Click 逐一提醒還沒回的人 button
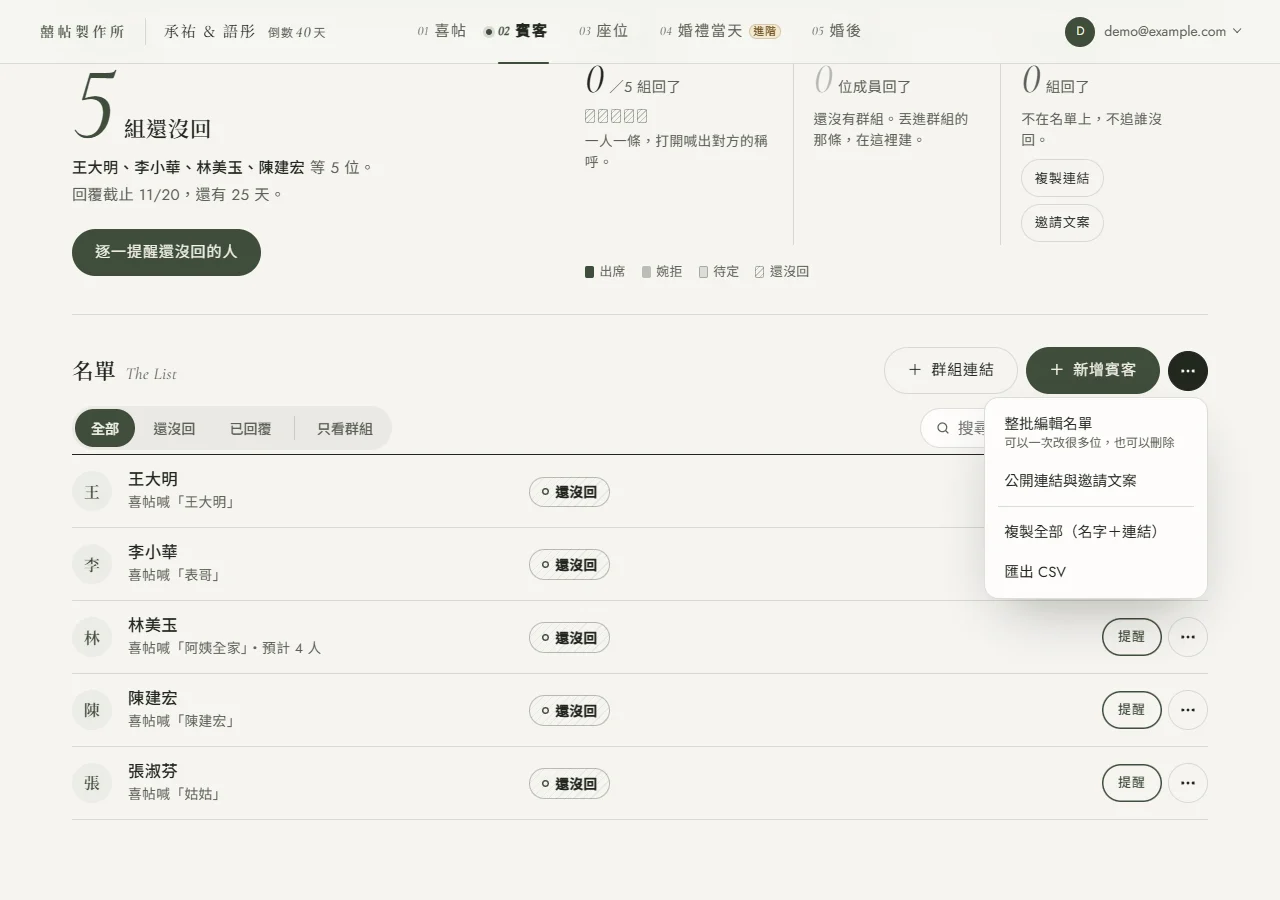The height and width of the screenshot is (900, 1280). pyautogui.click(x=166, y=252)
